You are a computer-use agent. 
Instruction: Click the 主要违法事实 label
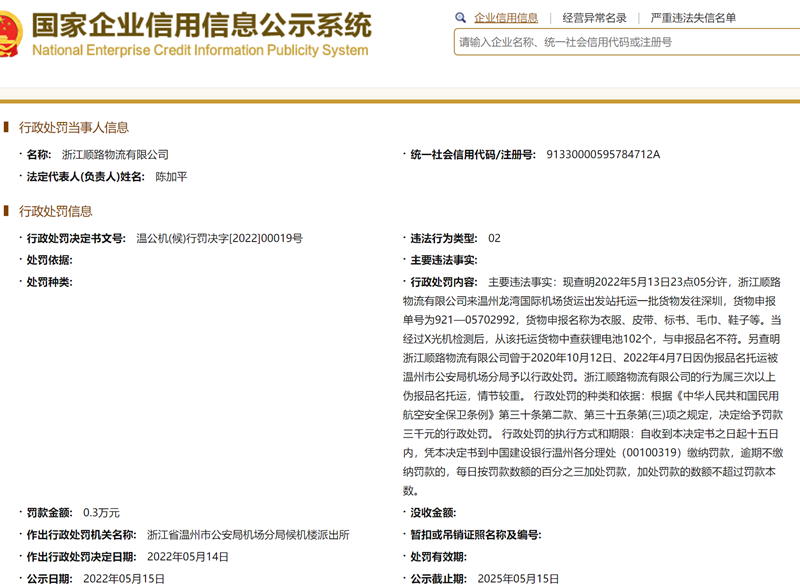click(x=444, y=260)
